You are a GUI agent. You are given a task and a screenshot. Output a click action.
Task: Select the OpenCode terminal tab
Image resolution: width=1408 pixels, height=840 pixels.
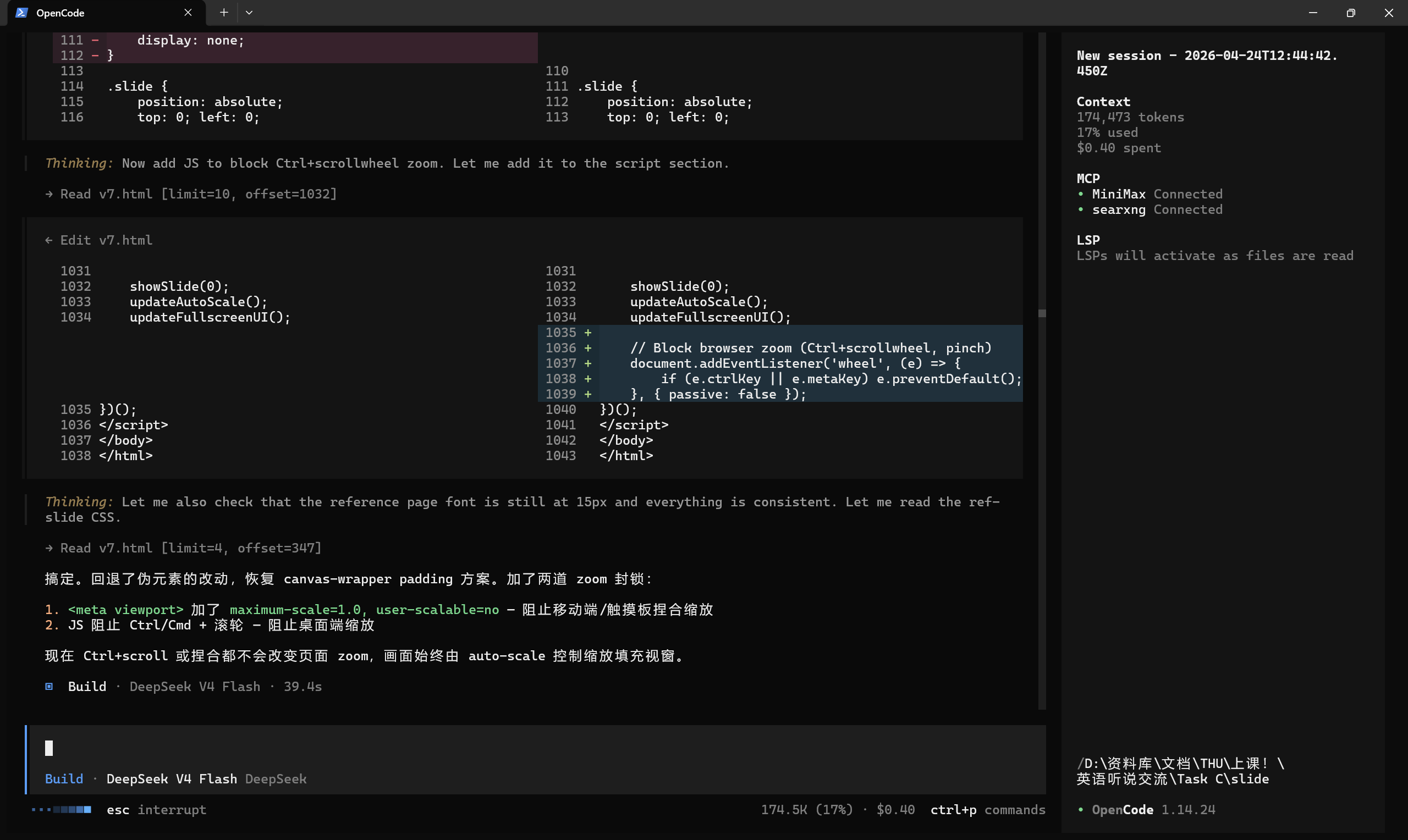106,13
